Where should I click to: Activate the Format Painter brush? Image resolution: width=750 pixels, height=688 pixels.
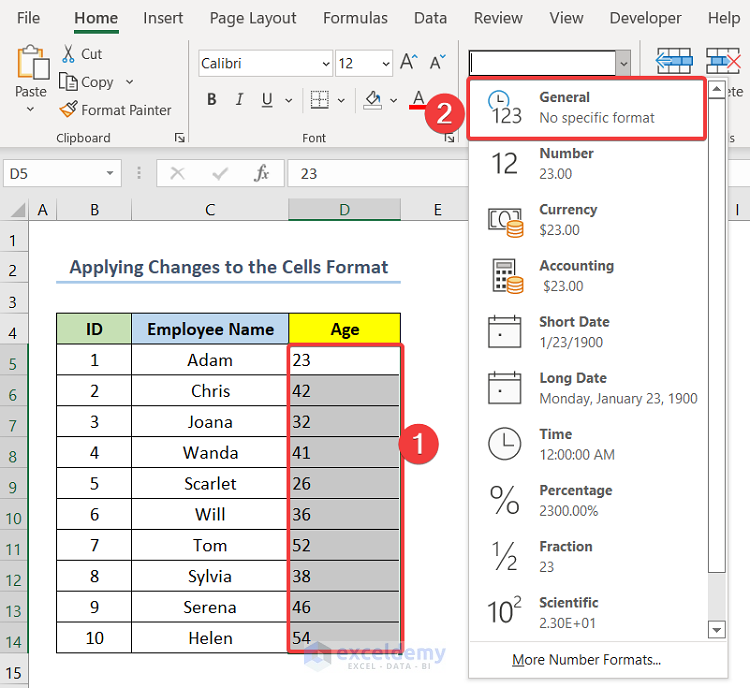68,110
